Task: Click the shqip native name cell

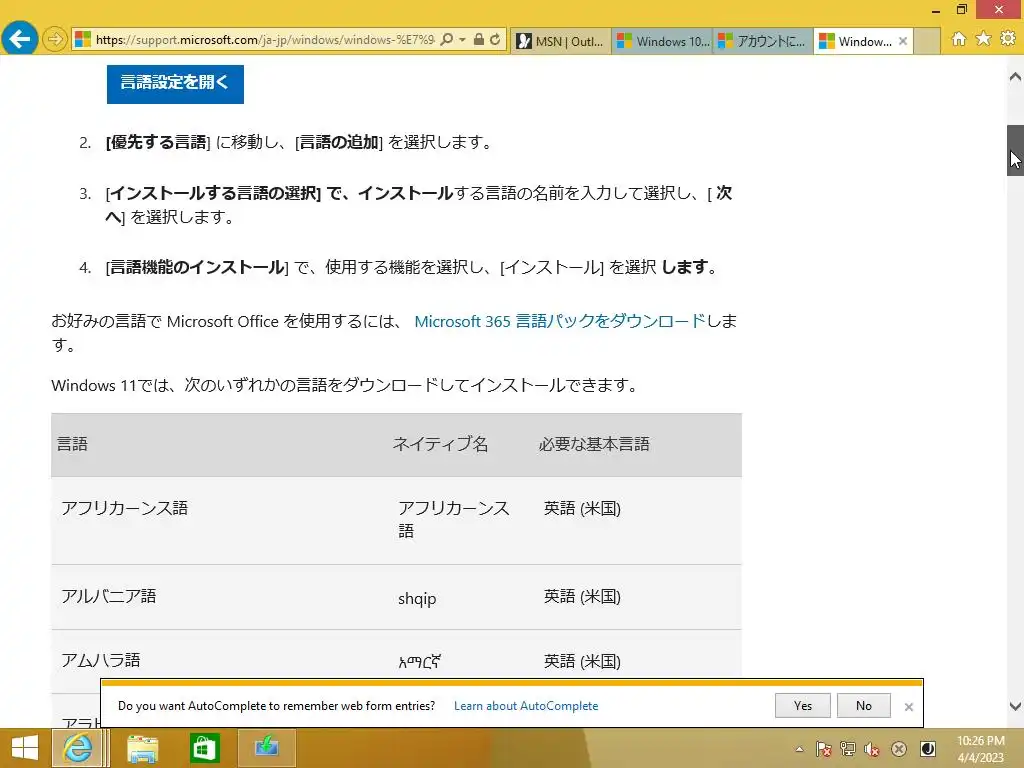Action: (417, 598)
